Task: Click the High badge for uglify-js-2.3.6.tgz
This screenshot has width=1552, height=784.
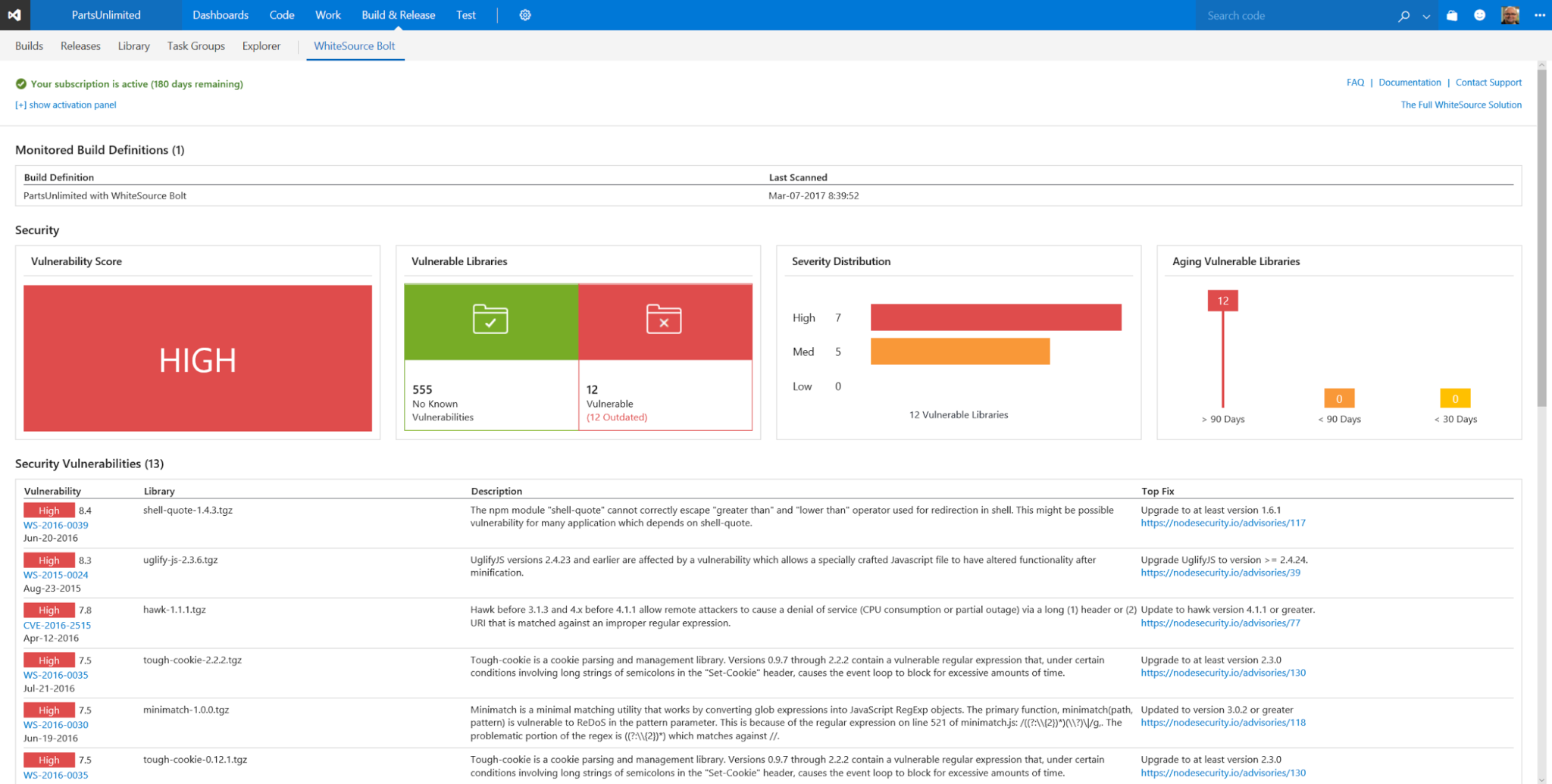Action: pyautogui.click(x=49, y=561)
